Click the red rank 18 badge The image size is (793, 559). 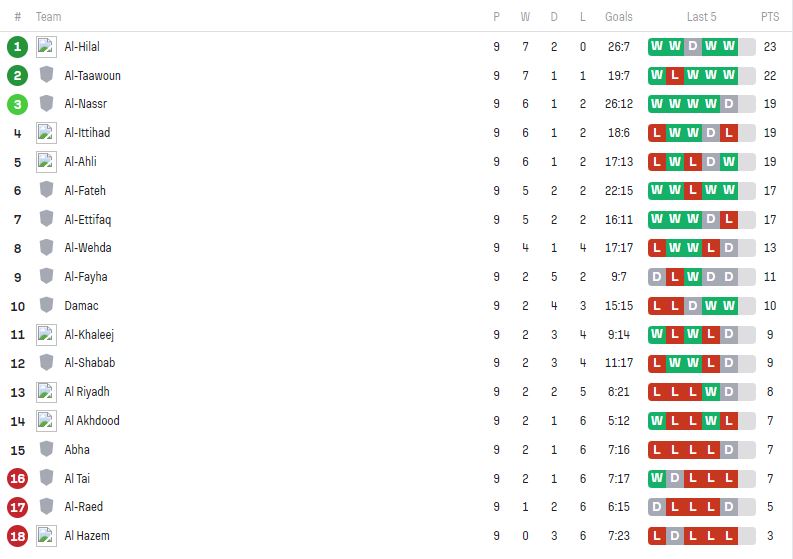(17, 536)
